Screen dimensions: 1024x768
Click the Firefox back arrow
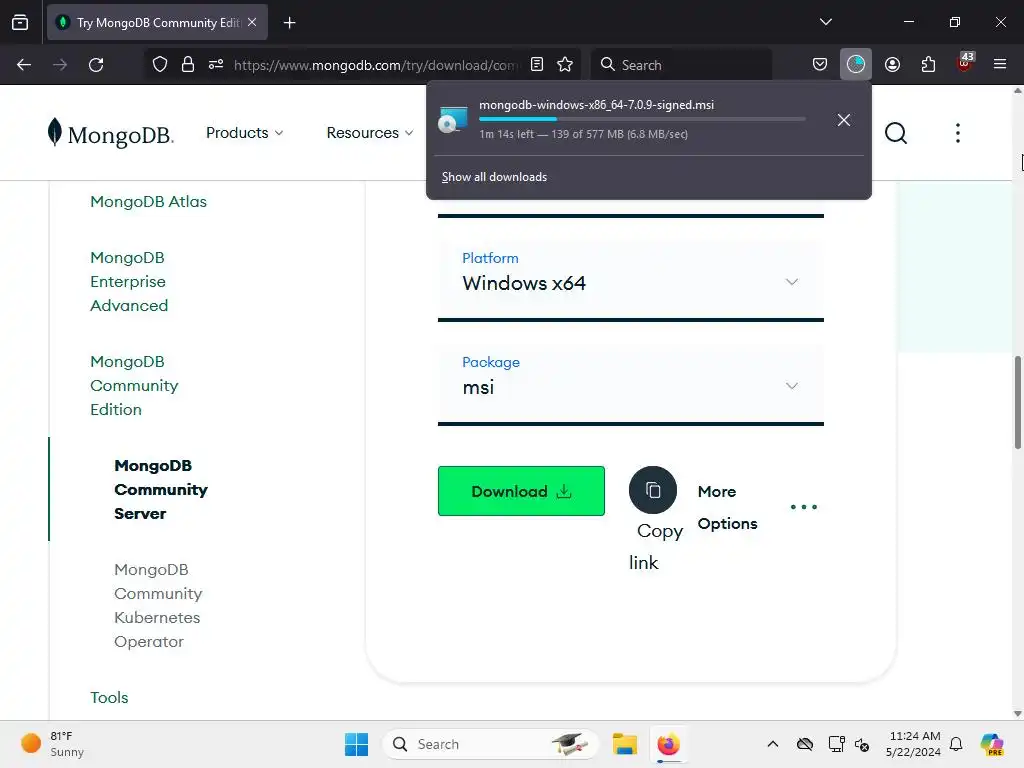coord(24,65)
